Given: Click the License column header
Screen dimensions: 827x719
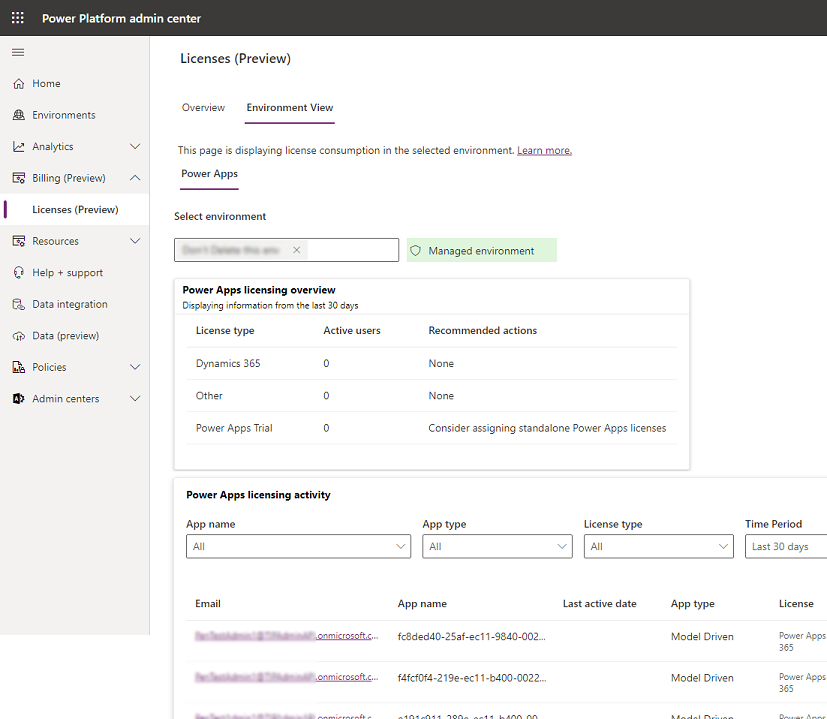Looking at the screenshot, I should (x=796, y=603).
